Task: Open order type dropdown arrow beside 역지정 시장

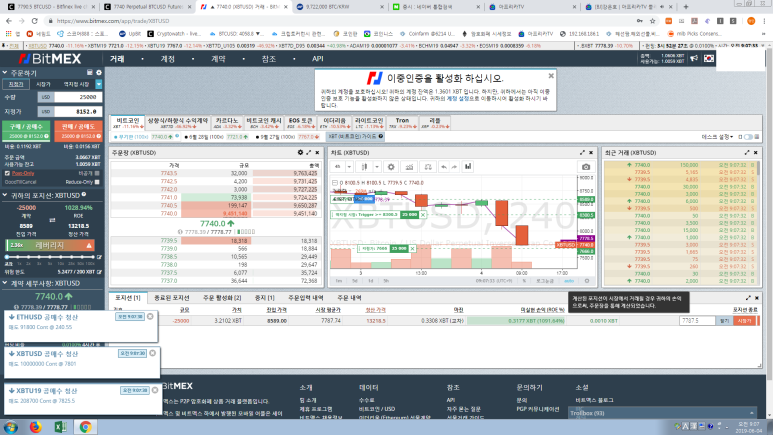Action: pos(99,84)
